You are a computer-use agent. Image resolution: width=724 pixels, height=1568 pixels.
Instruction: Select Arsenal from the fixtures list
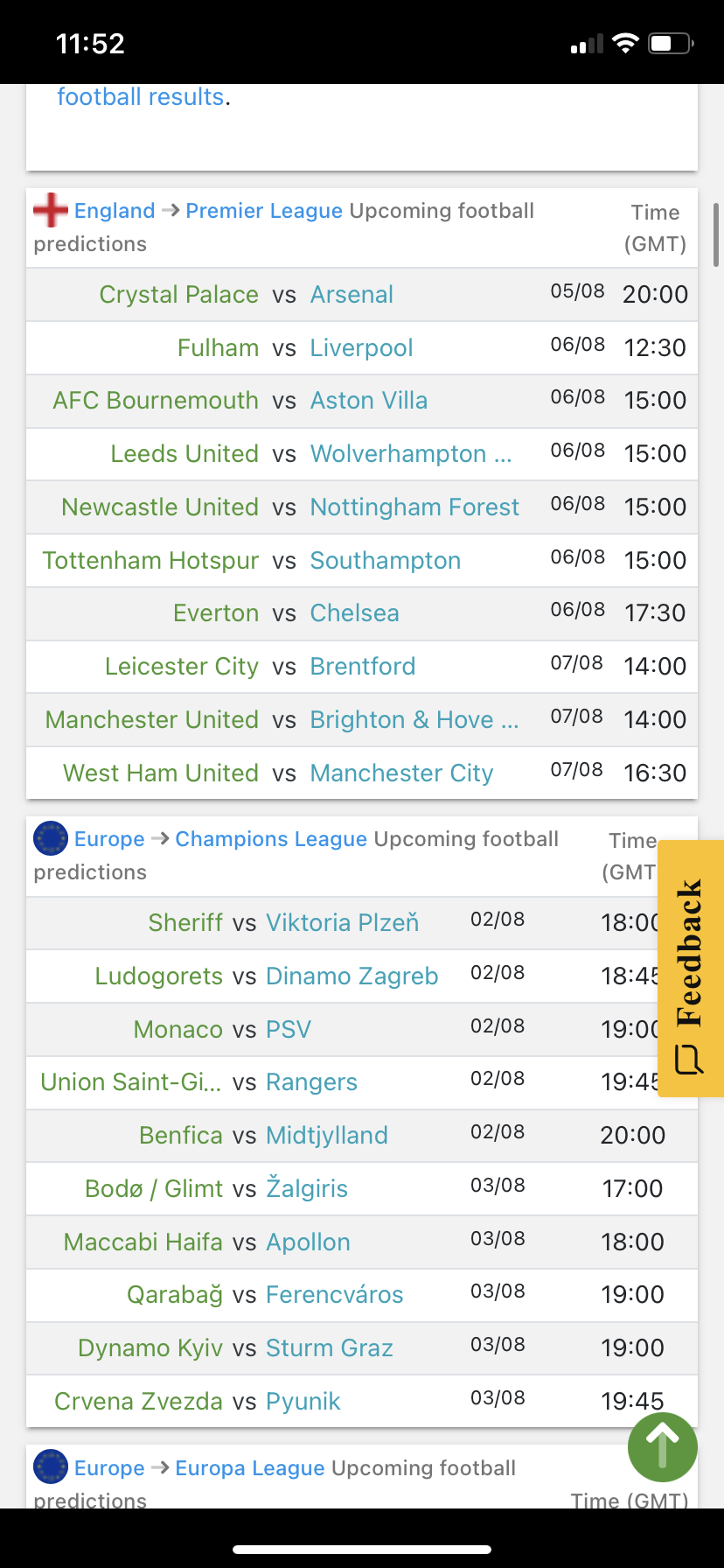click(352, 295)
